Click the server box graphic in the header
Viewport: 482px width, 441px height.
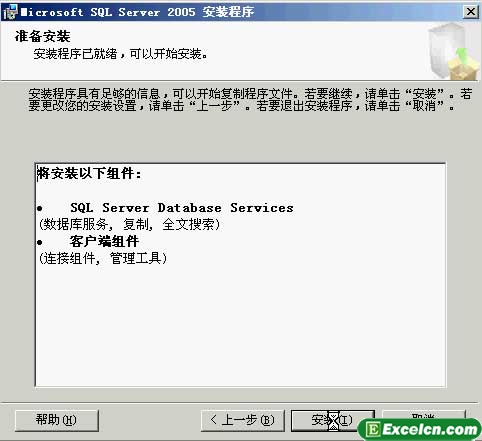click(452, 51)
